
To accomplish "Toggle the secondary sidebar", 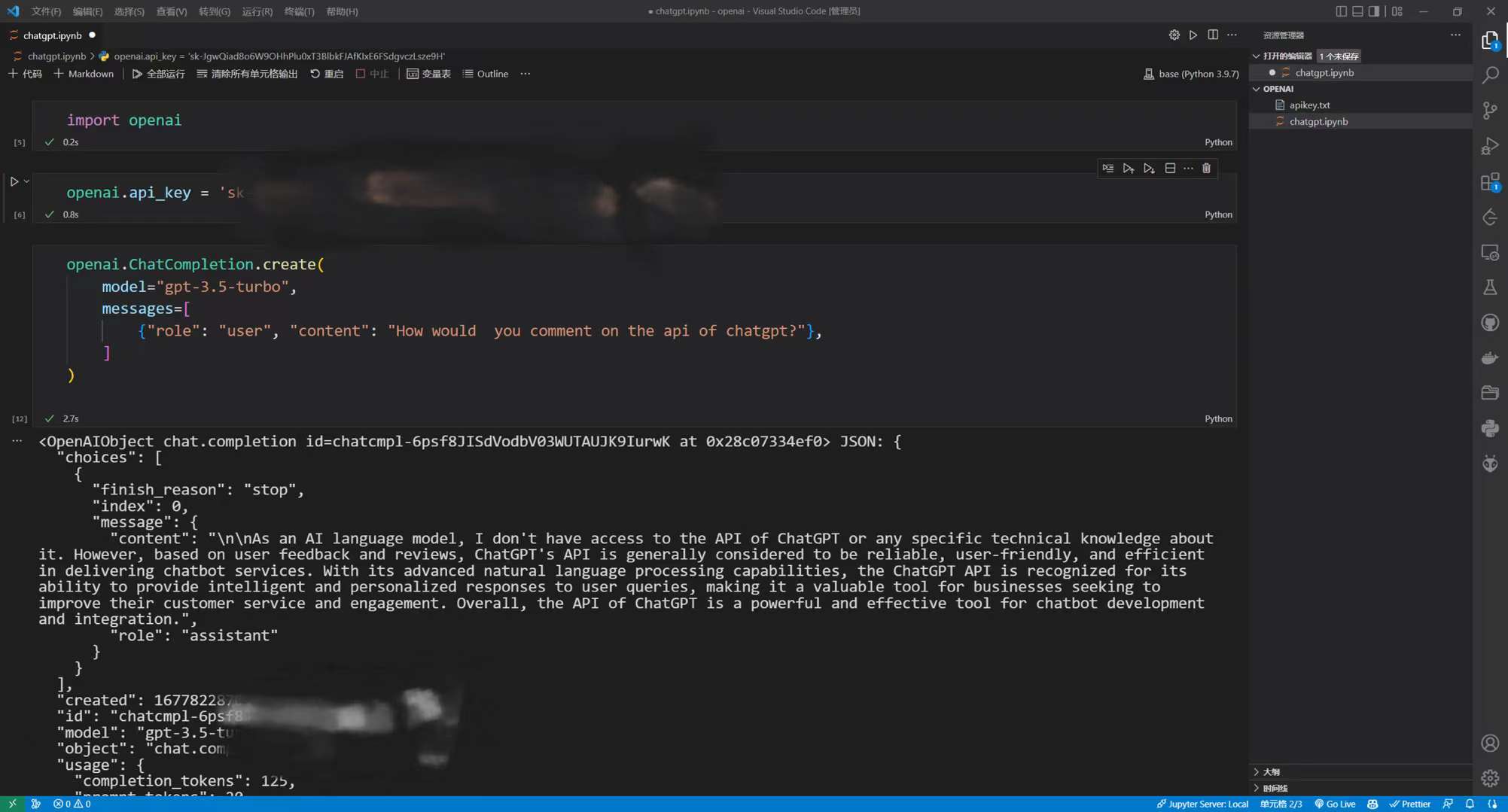I will (x=1374, y=11).
